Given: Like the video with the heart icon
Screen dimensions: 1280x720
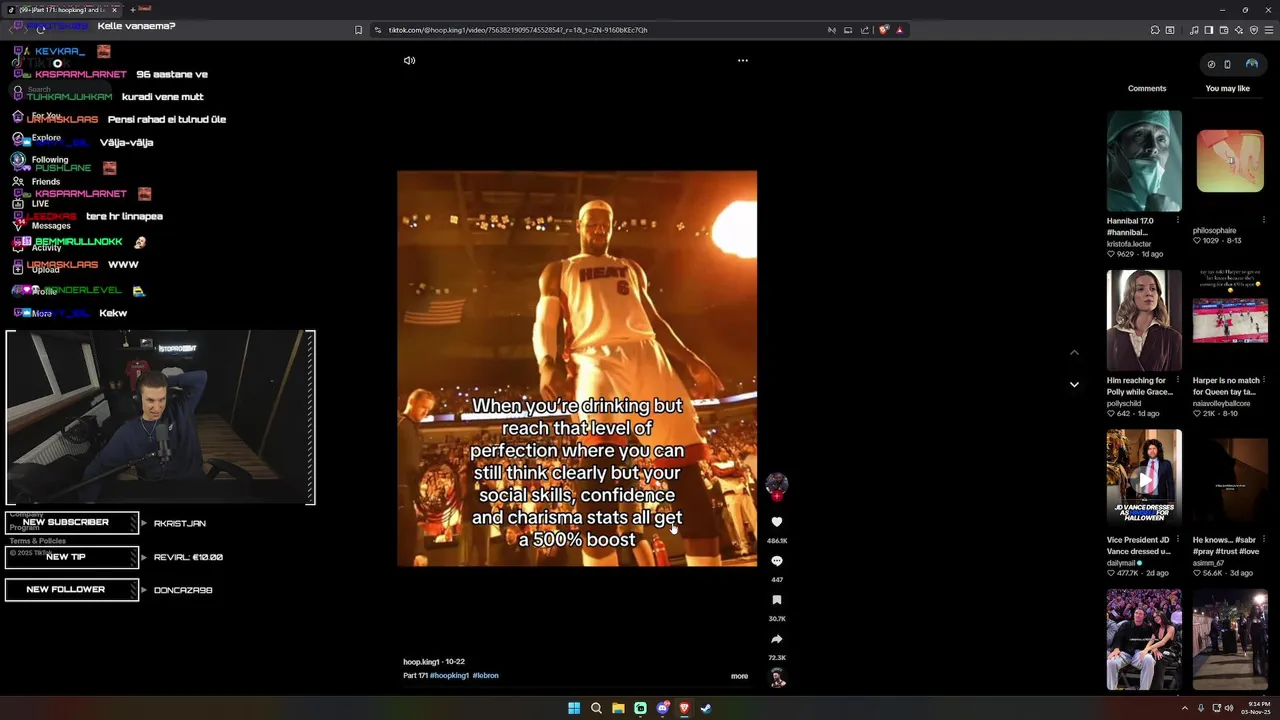Looking at the screenshot, I should [777, 522].
